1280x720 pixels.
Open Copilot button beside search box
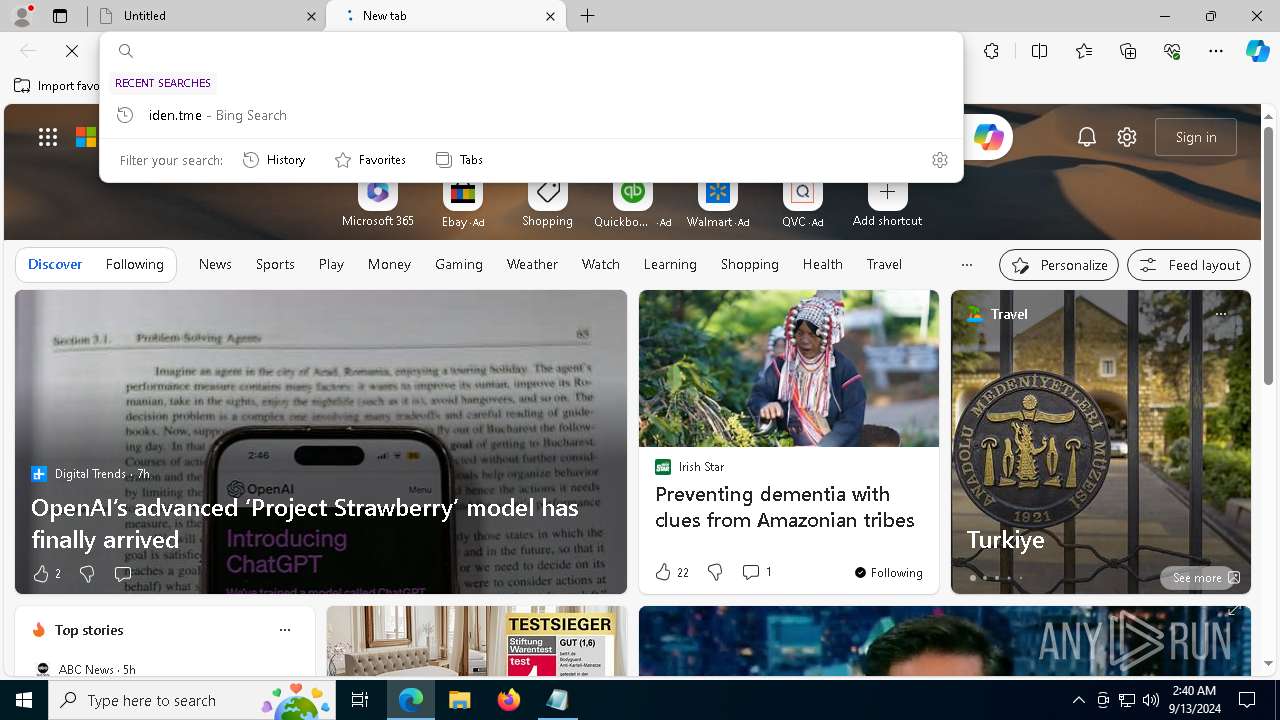point(989,137)
